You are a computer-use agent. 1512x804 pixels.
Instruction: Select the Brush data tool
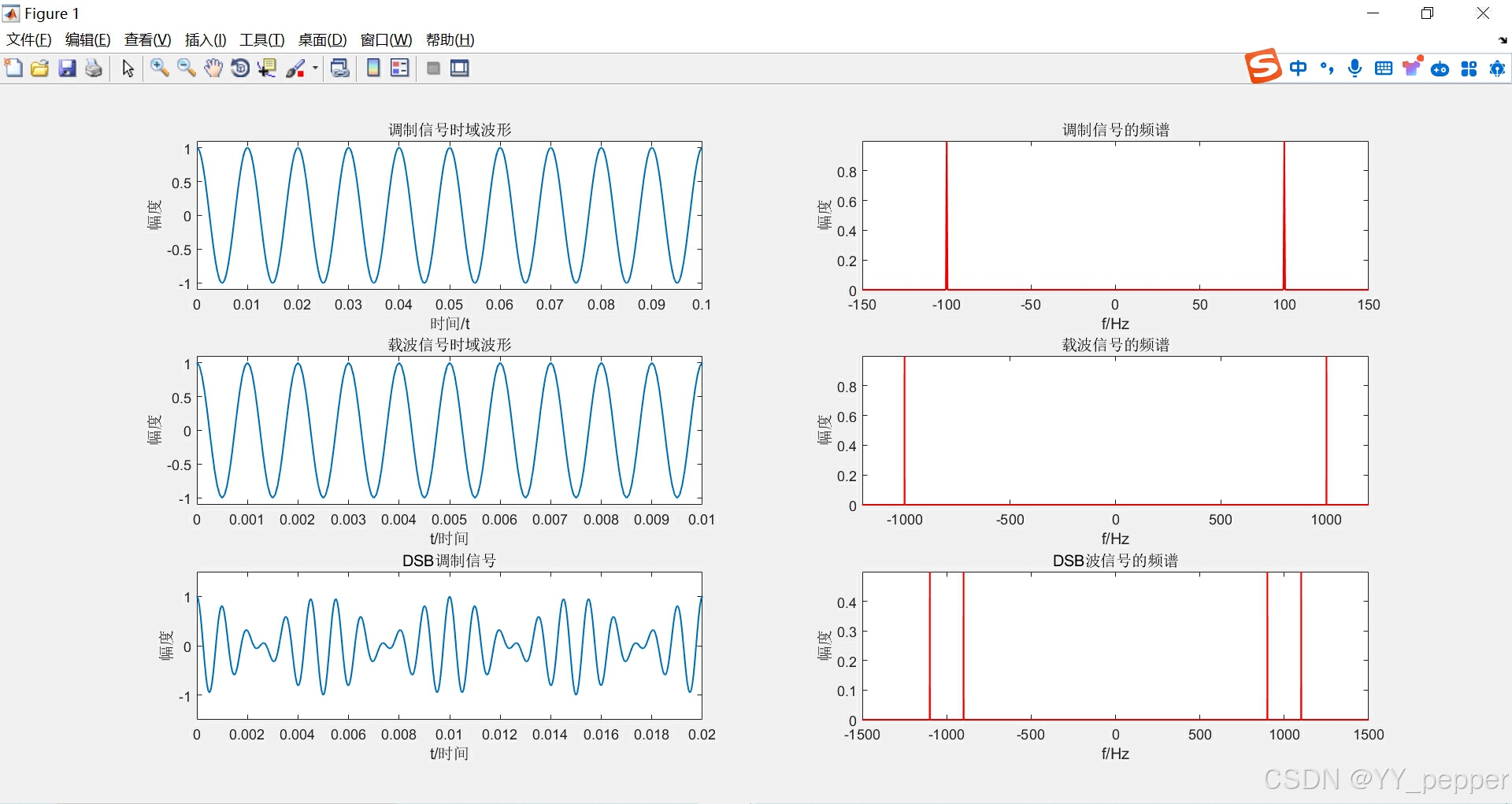[295, 69]
